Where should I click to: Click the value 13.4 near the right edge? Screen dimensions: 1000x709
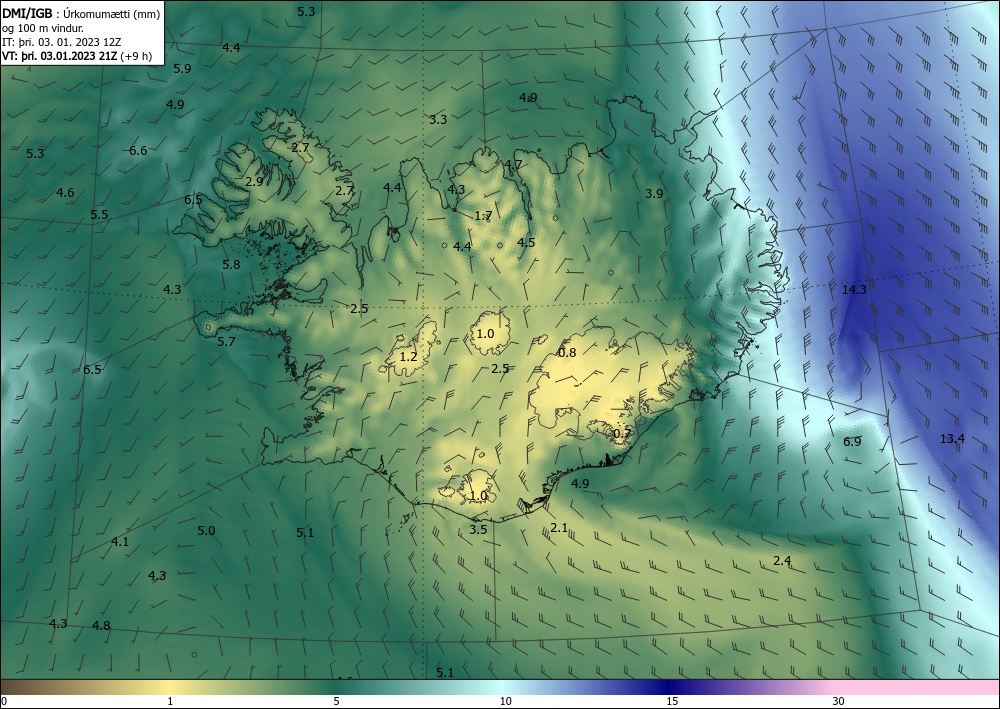[952, 438]
